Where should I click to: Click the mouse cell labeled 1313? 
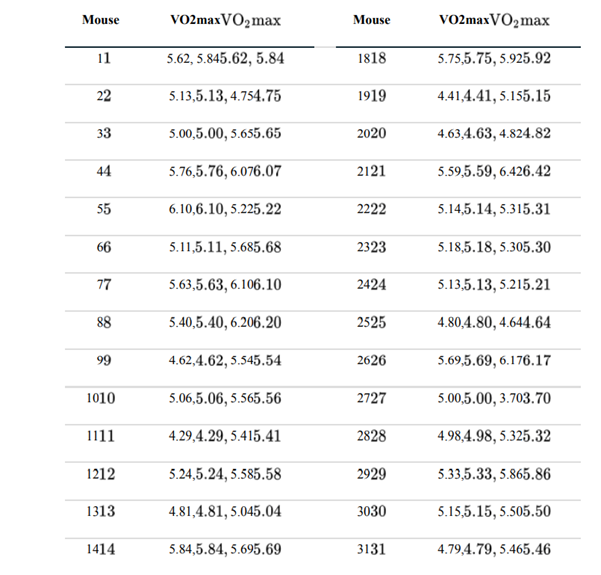click(x=101, y=511)
